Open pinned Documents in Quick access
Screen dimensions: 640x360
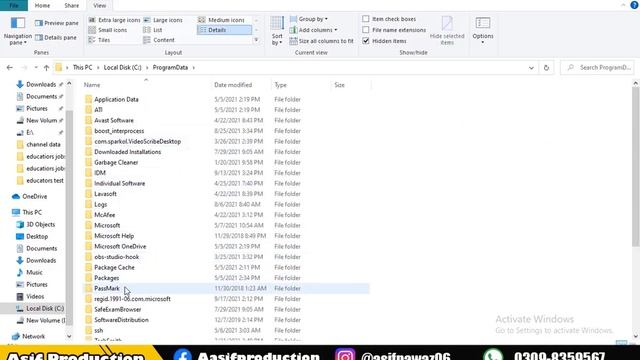tap(41, 96)
